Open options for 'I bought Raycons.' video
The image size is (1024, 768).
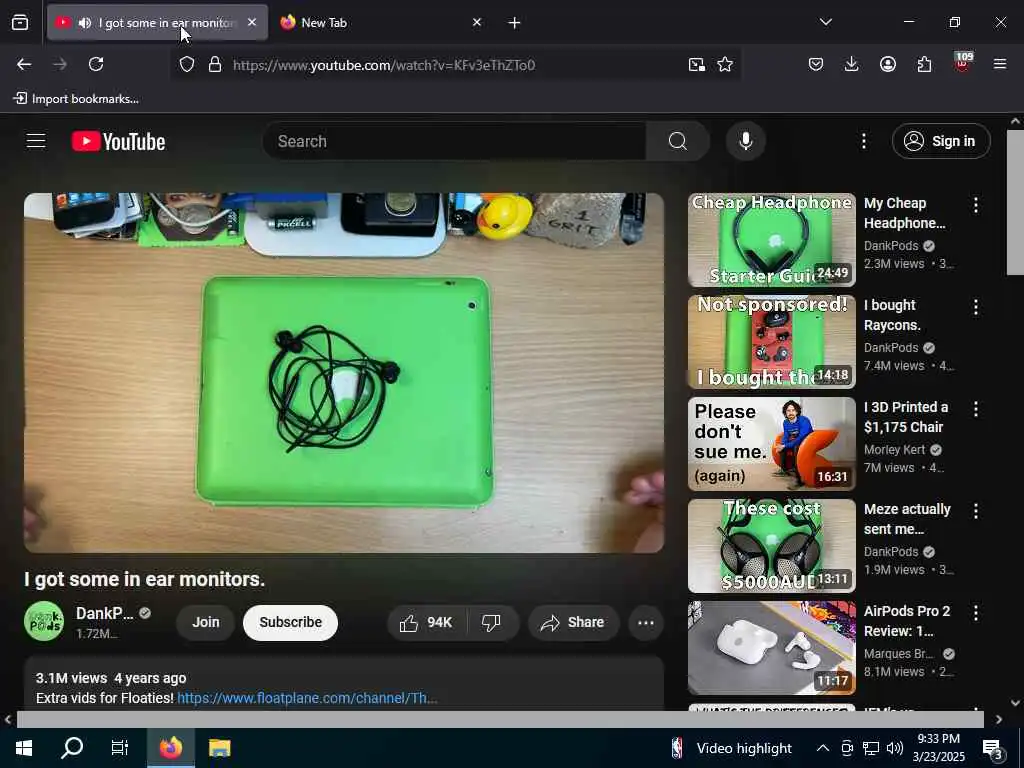(976, 307)
